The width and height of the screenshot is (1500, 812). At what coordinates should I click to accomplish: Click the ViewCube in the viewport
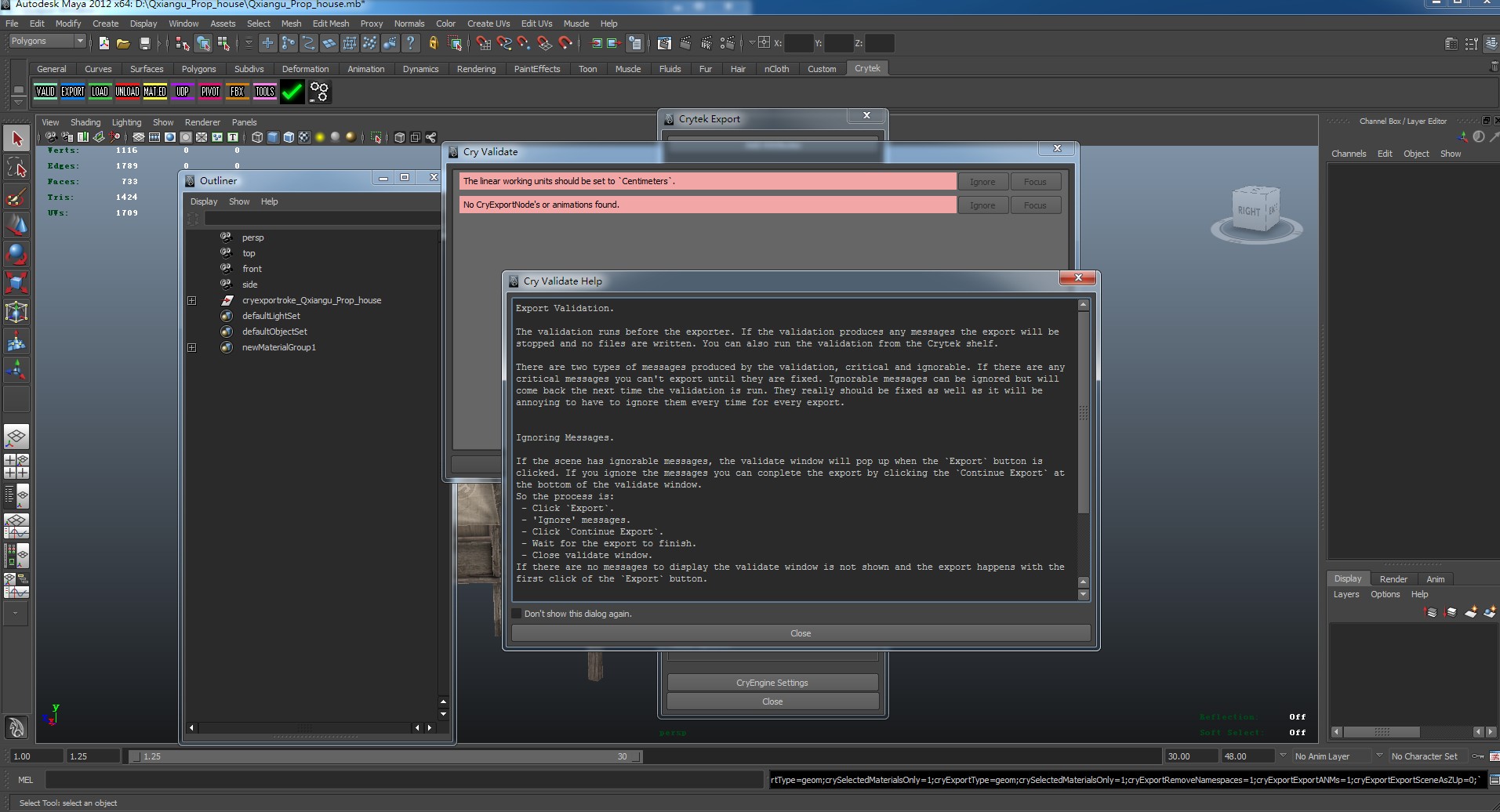point(1257,214)
